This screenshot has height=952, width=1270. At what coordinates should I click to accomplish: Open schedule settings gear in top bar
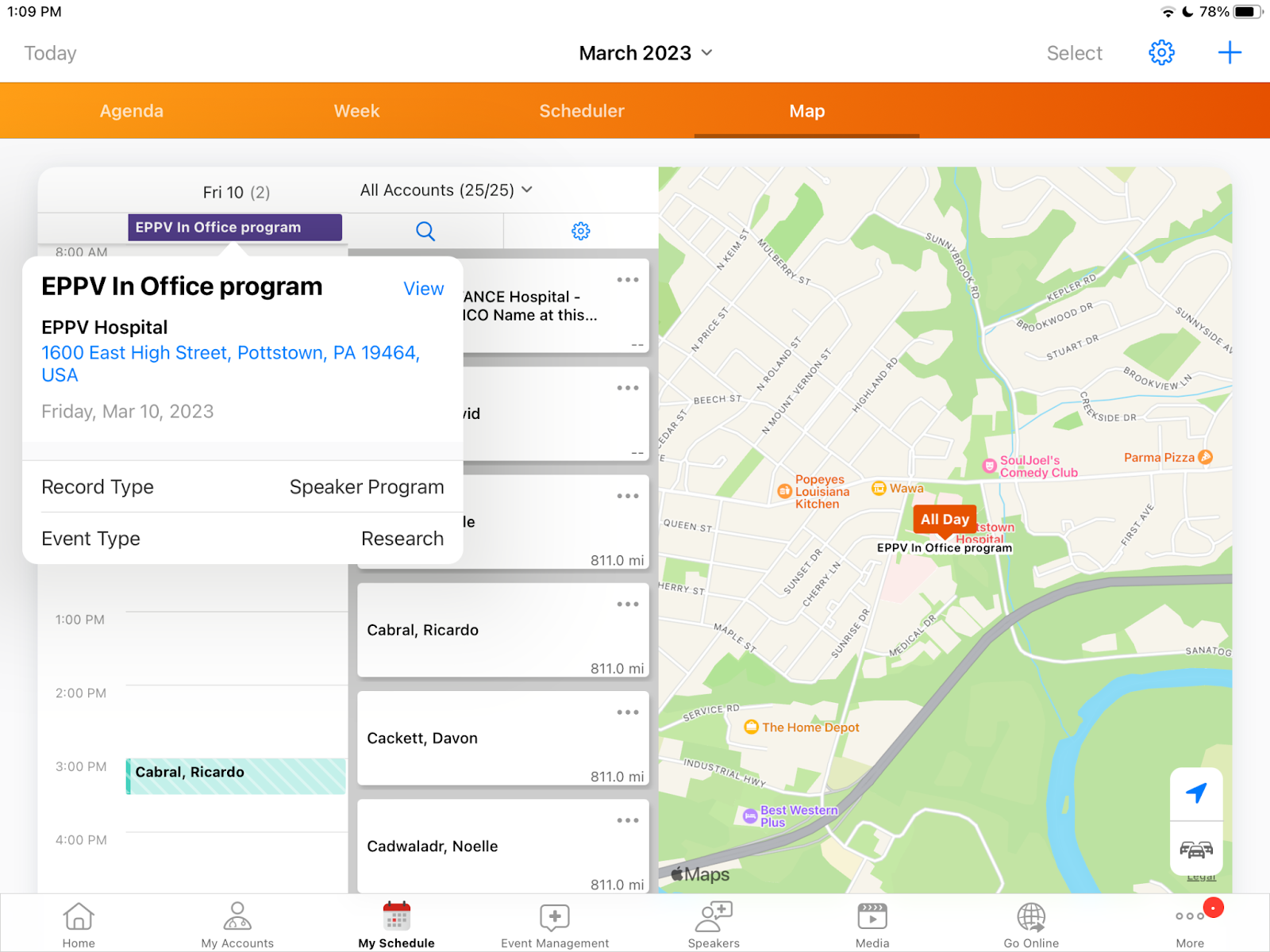pyautogui.click(x=1161, y=53)
